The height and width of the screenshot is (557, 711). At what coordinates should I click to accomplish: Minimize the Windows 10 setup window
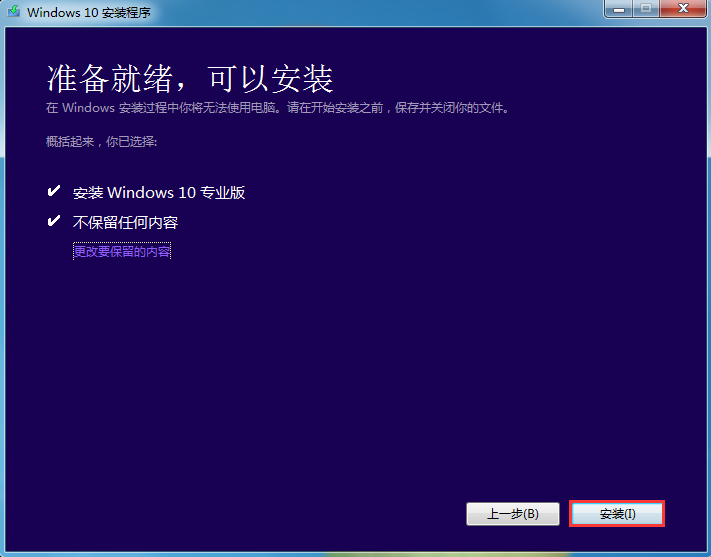click(x=618, y=9)
